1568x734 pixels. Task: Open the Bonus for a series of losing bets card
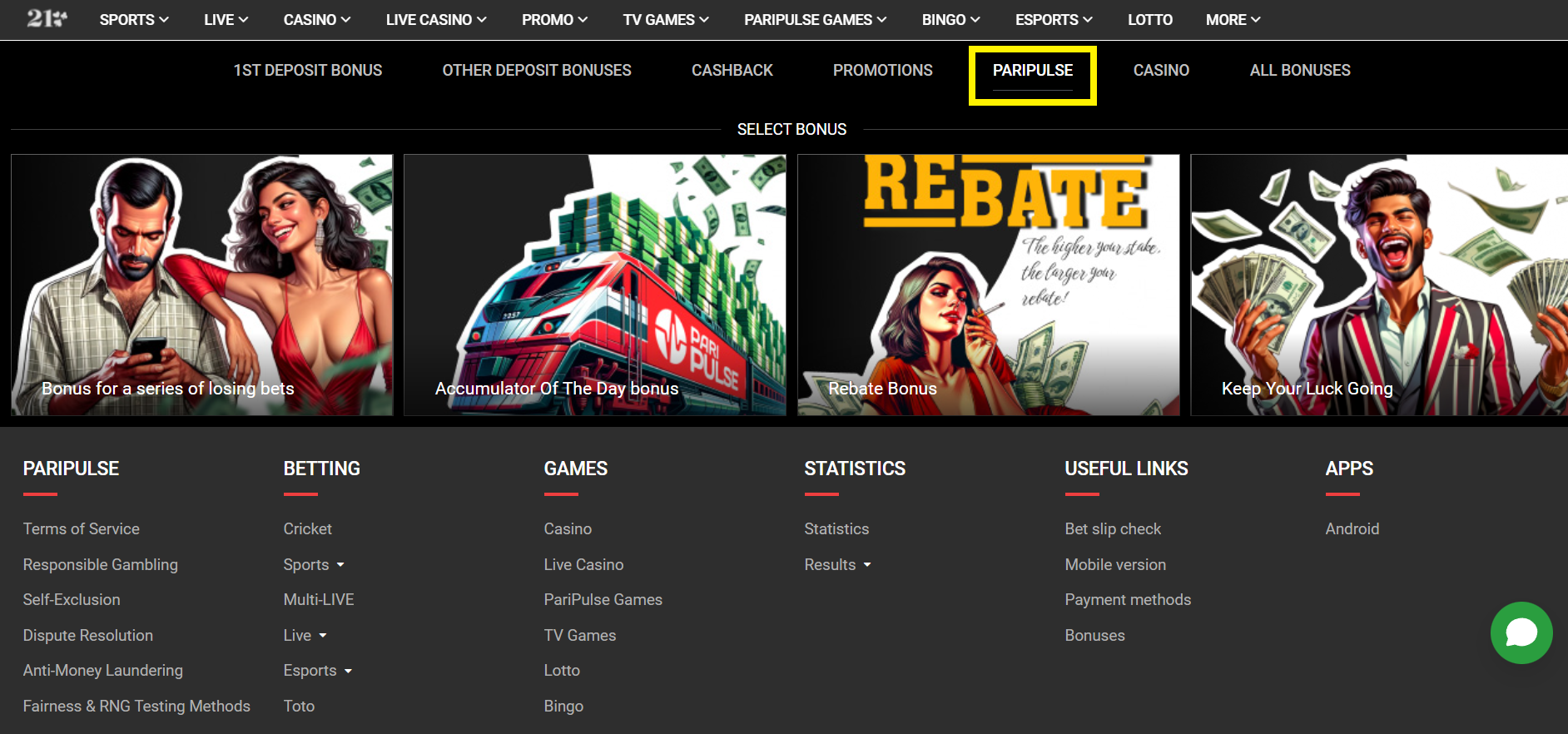[x=202, y=285]
